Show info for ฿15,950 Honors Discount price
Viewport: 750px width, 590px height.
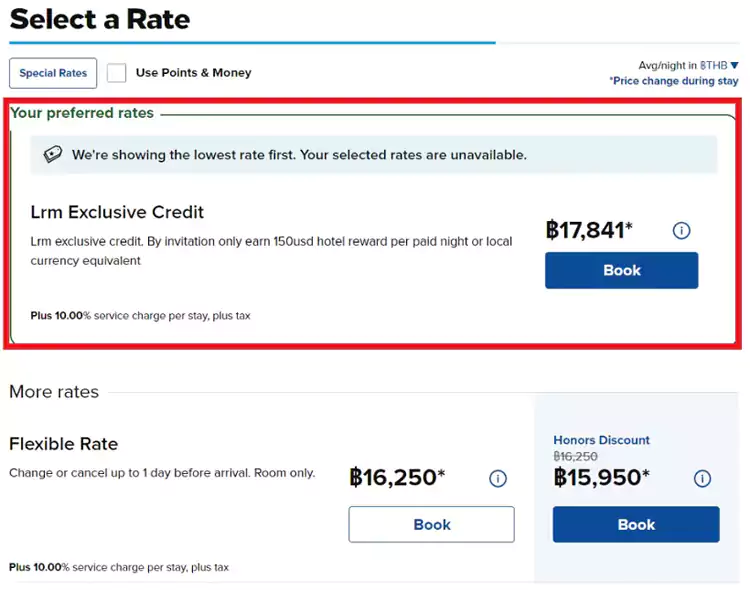[x=702, y=479]
